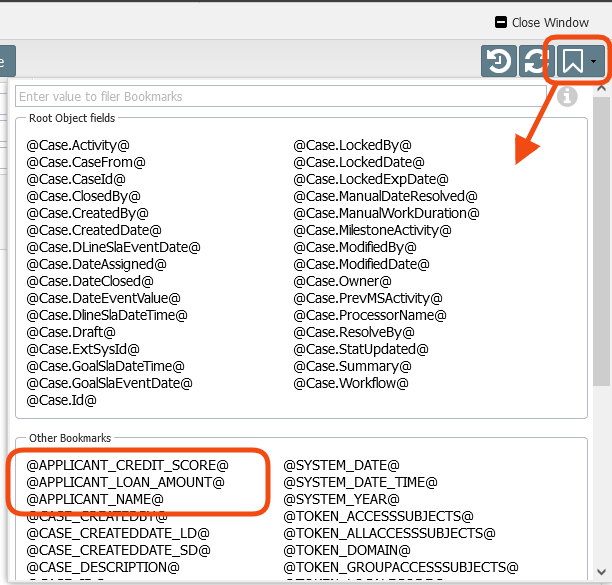This screenshot has height=585, width=612.
Task: Insert the @Case.CaseId@ bookmark
Action: 76,179
